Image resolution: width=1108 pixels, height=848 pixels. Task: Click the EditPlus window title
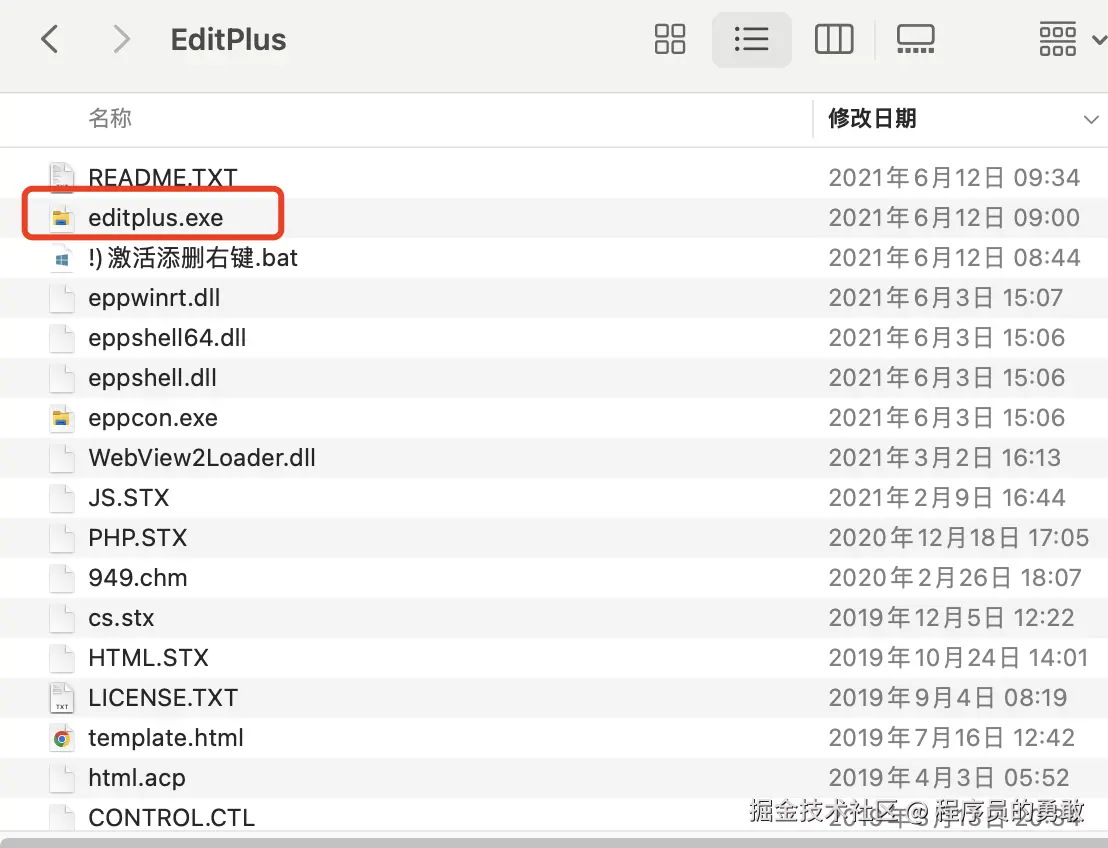coord(228,40)
